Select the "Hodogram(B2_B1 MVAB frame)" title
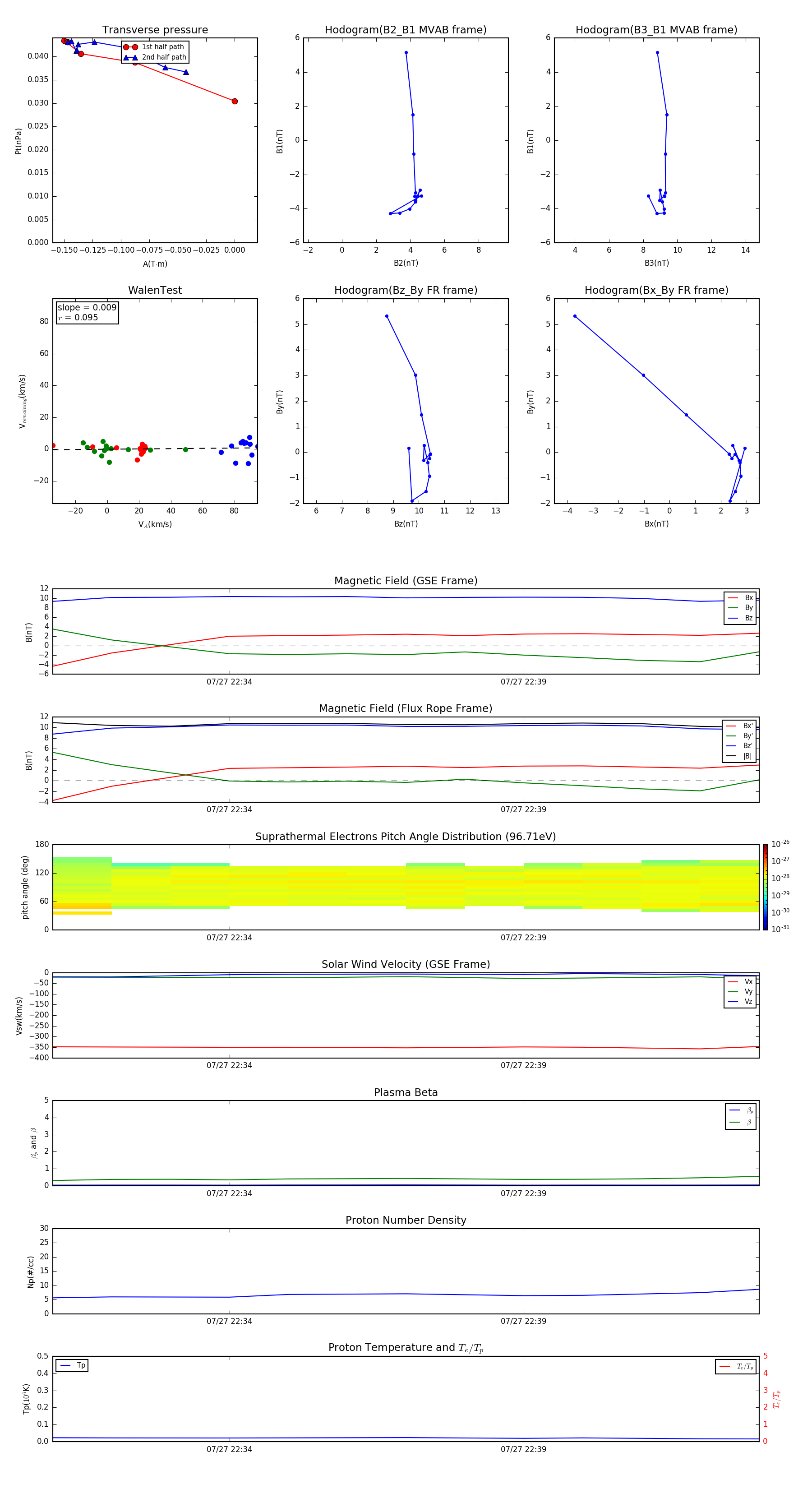The width and height of the screenshot is (812, 1489). [x=406, y=30]
